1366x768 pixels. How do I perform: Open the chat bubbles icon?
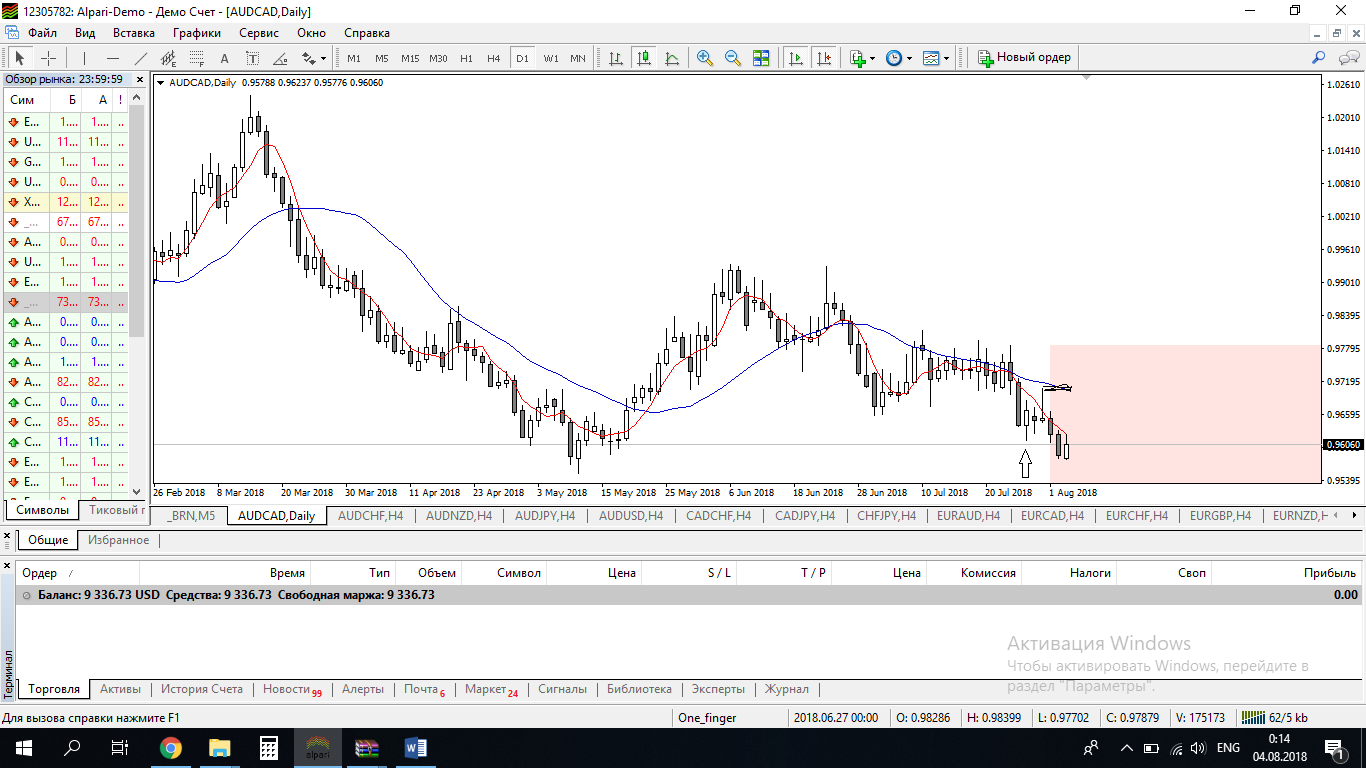pyautogui.click(x=1347, y=58)
